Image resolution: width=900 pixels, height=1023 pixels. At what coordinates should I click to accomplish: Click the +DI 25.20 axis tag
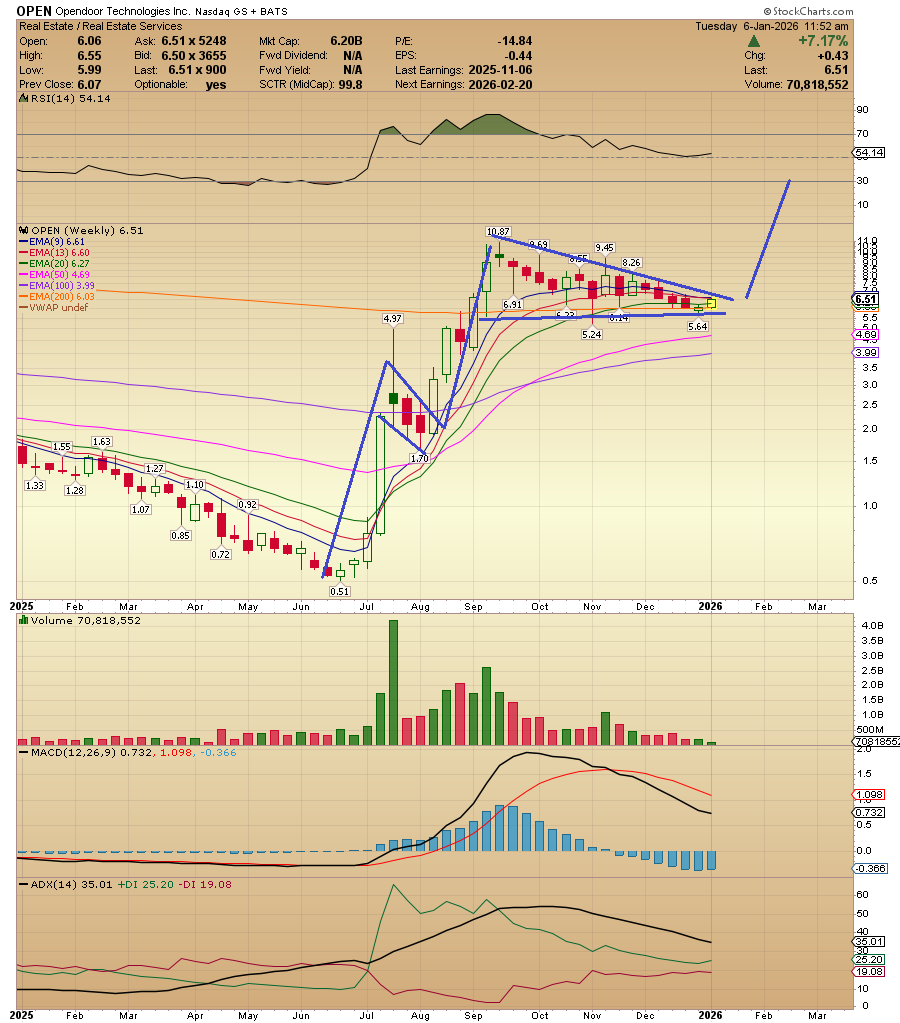coord(869,960)
